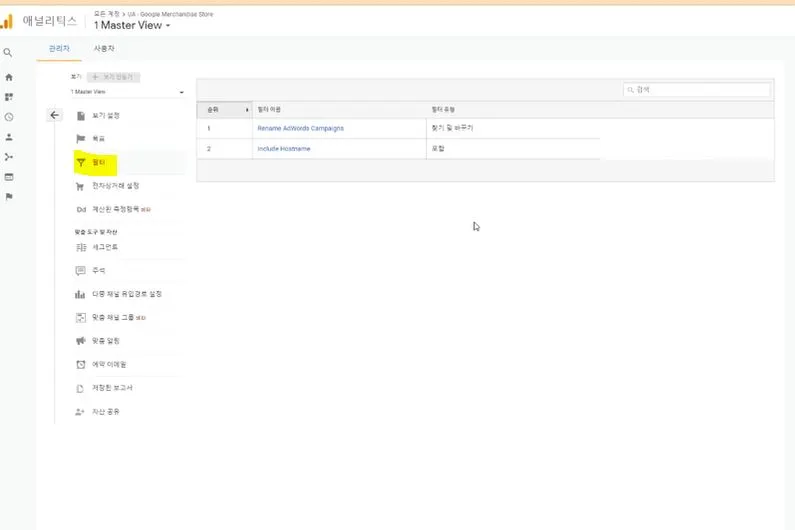The image size is (795, 530).
Task: Click the 필터 유형 column header
Action: (443, 110)
